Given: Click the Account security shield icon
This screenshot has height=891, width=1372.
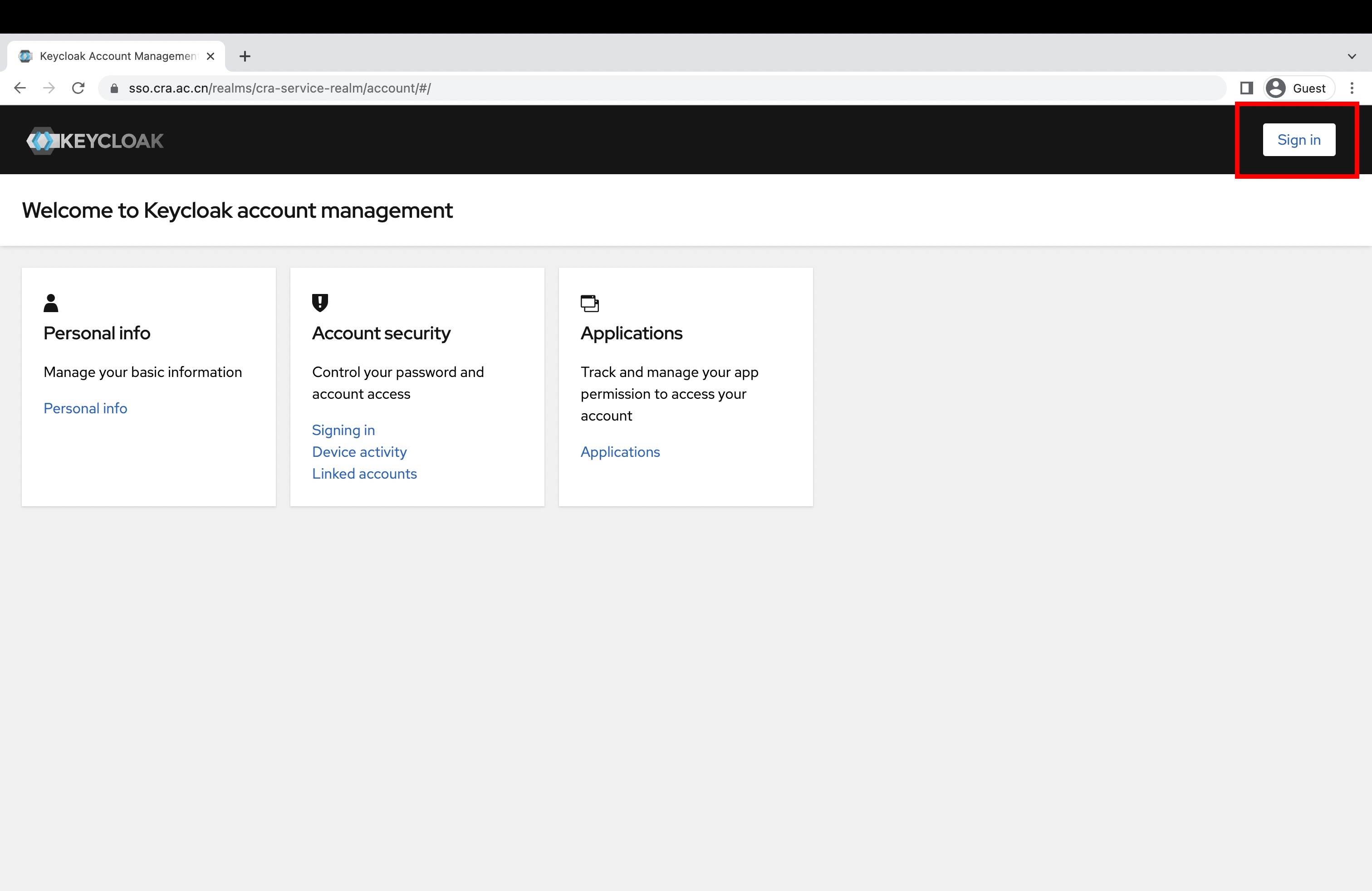Looking at the screenshot, I should [320, 303].
